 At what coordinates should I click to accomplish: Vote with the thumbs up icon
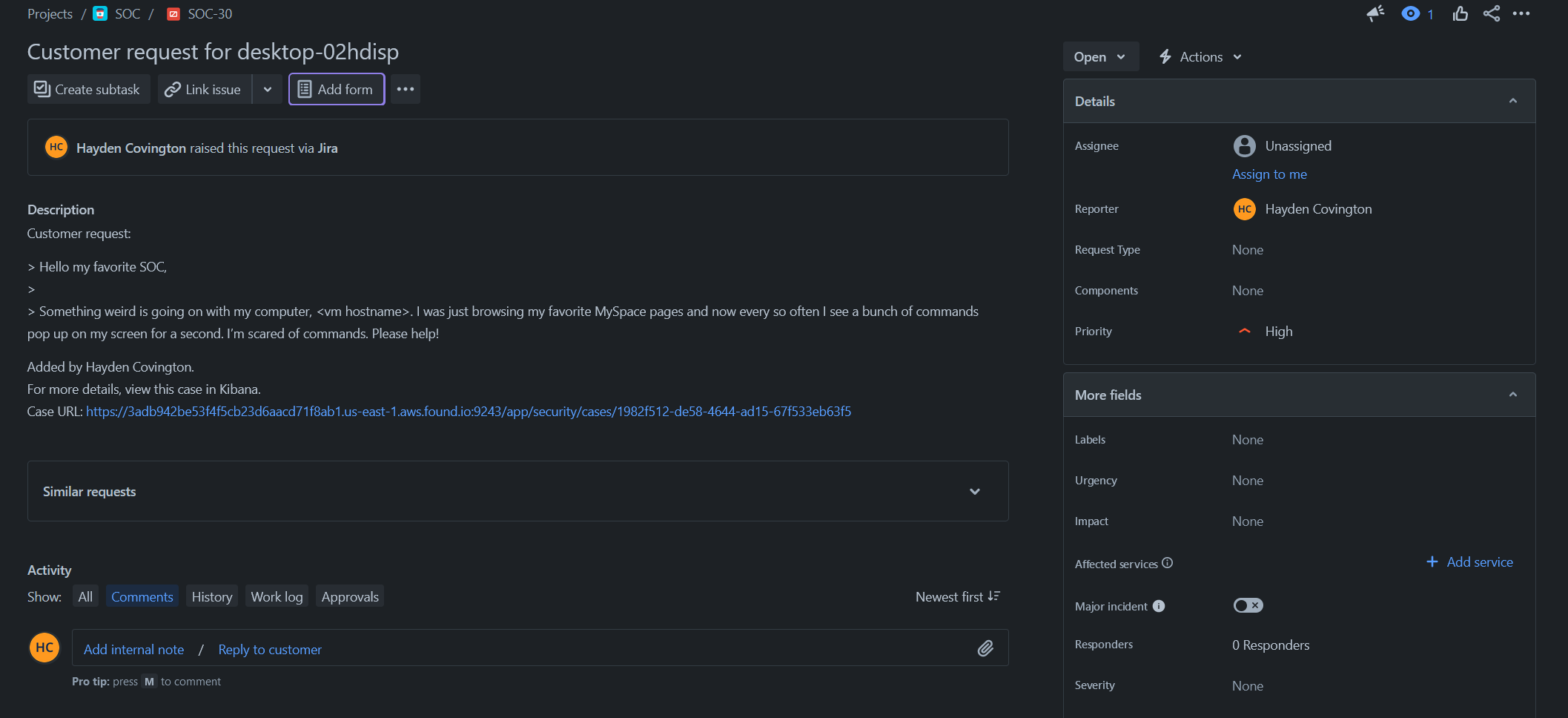point(1460,13)
